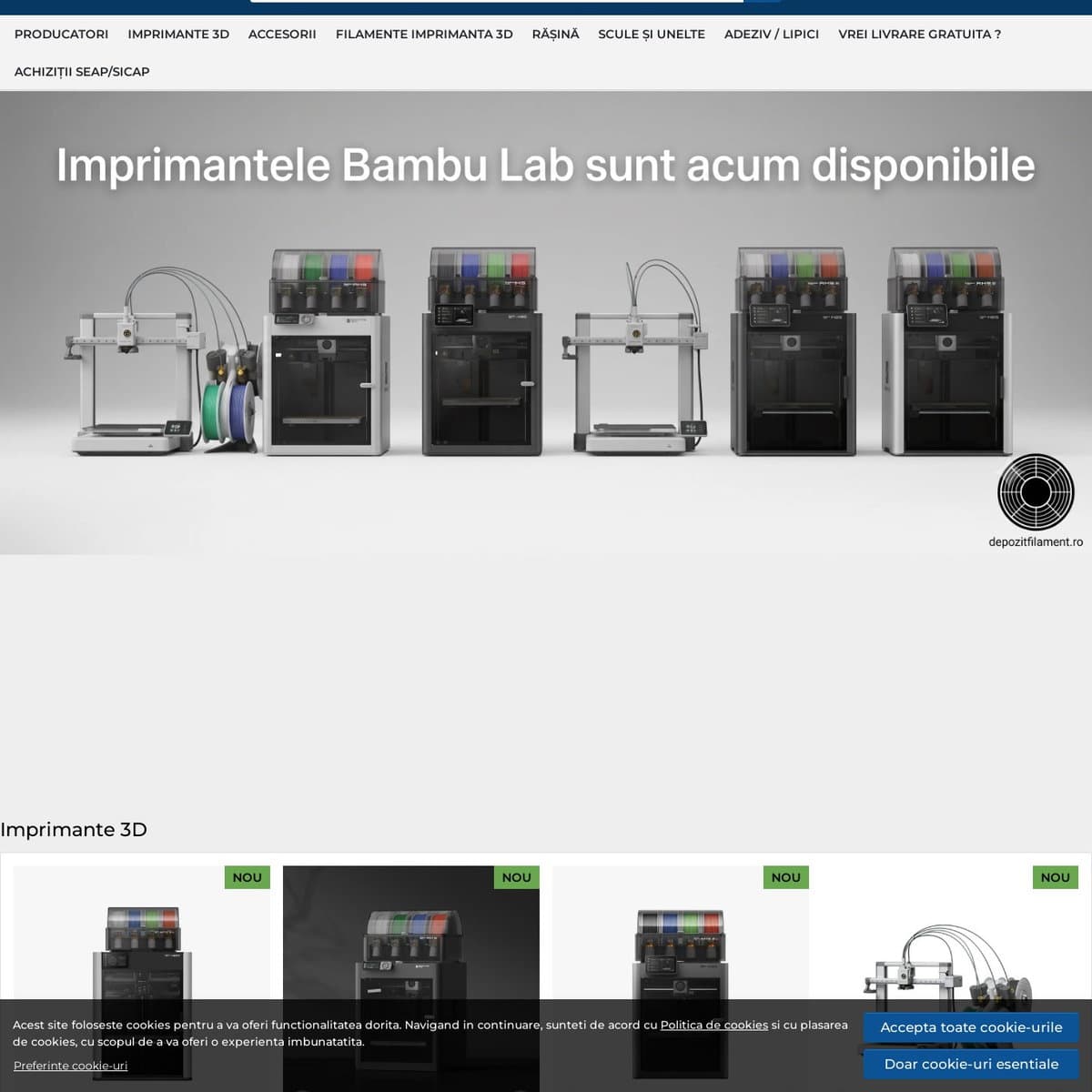Click the Bambu Lab printers banner

(546, 322)
